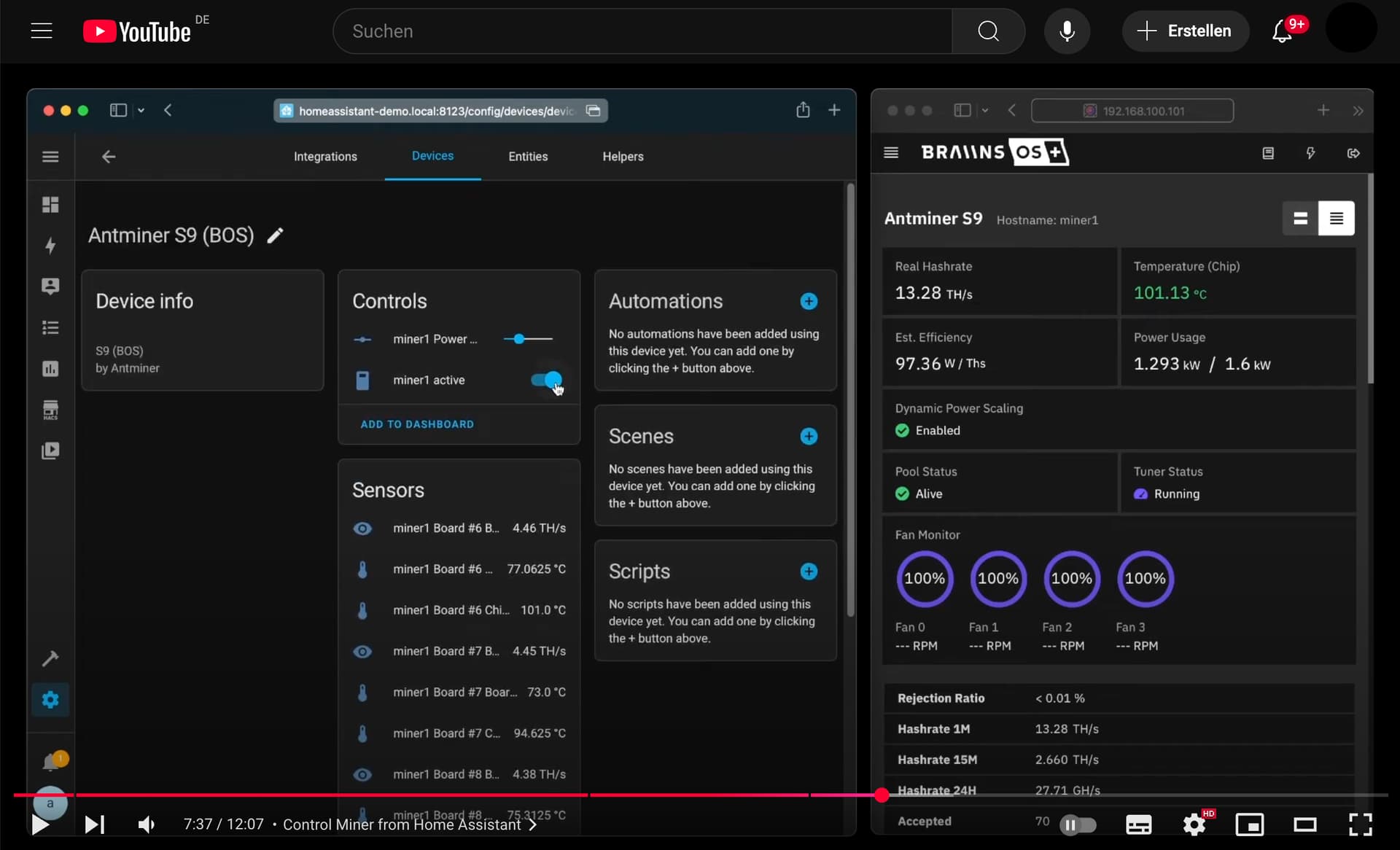
Task: Open the Board #7 73.0 °C sensor
Action: 459,693
